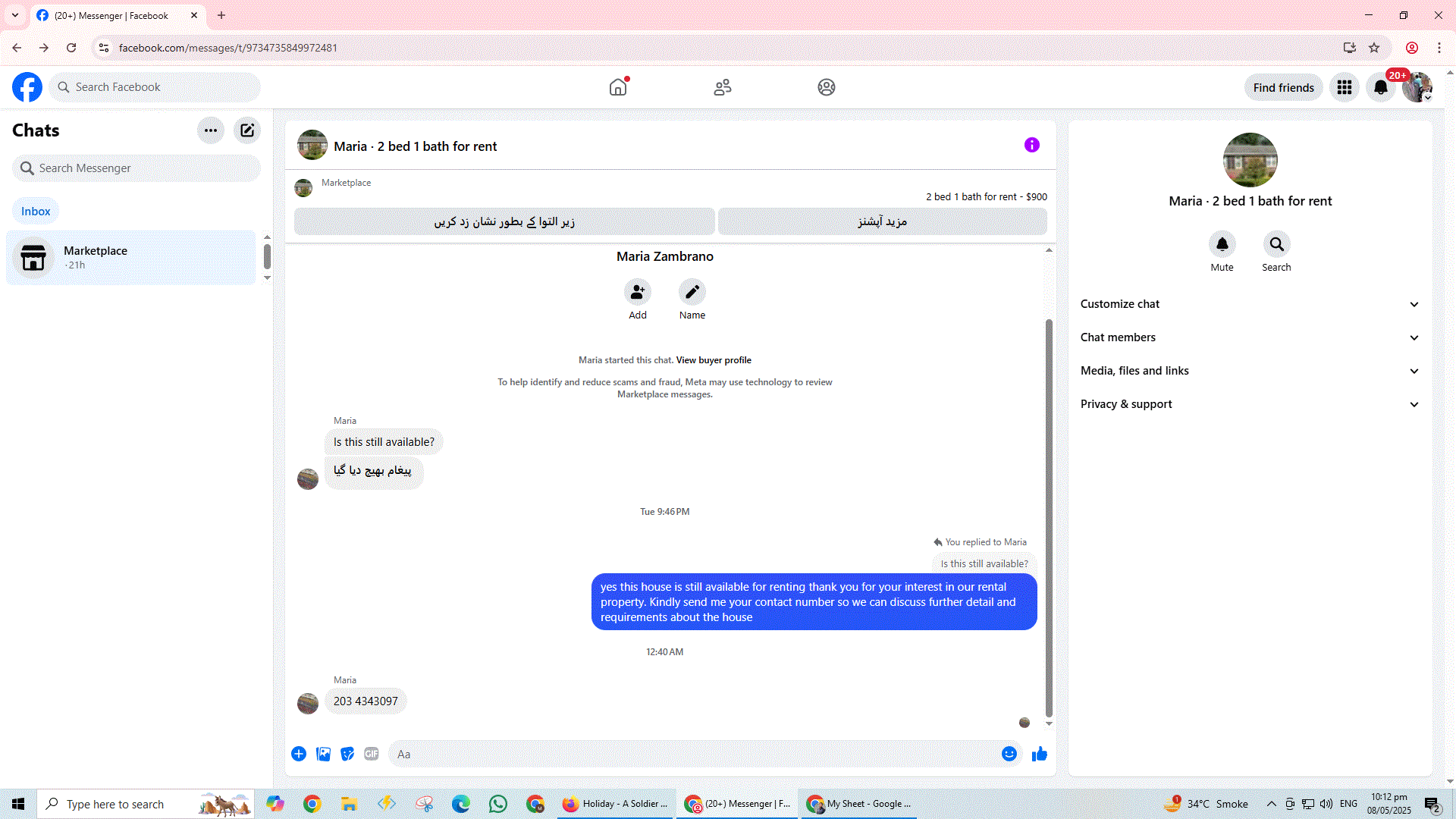
Task: Mute this conversation
Action: coord(1222,244)
